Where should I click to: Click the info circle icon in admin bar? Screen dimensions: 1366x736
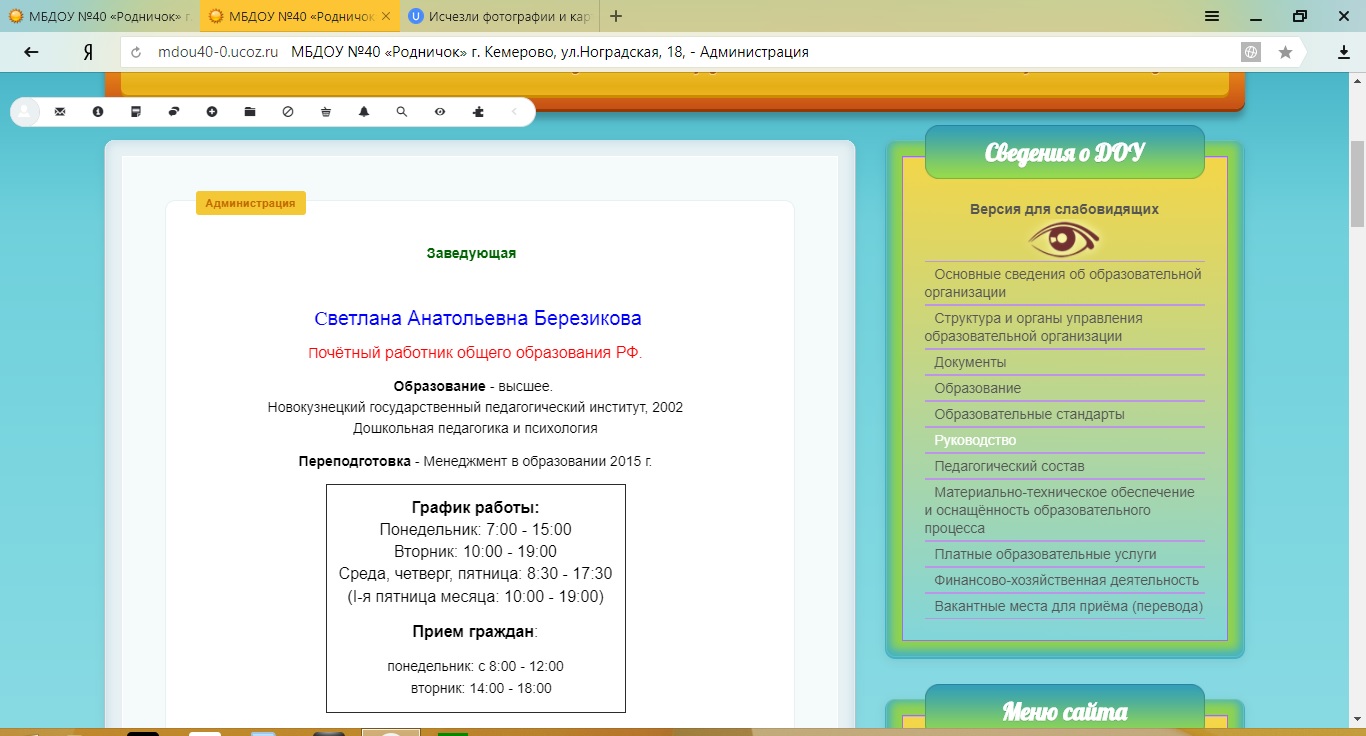98,112
